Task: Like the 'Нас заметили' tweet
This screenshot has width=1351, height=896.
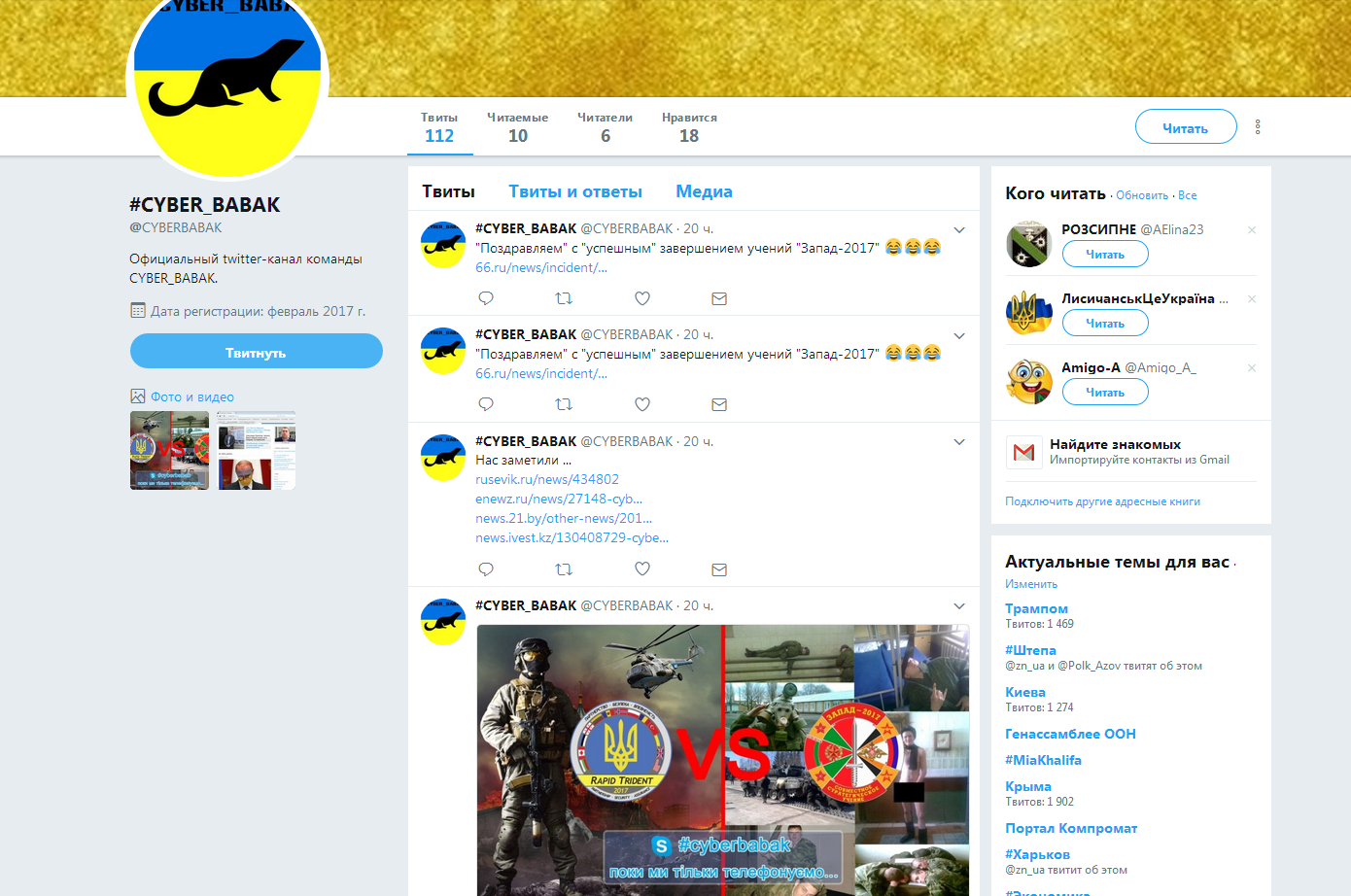Action: [x=641, y=569]
